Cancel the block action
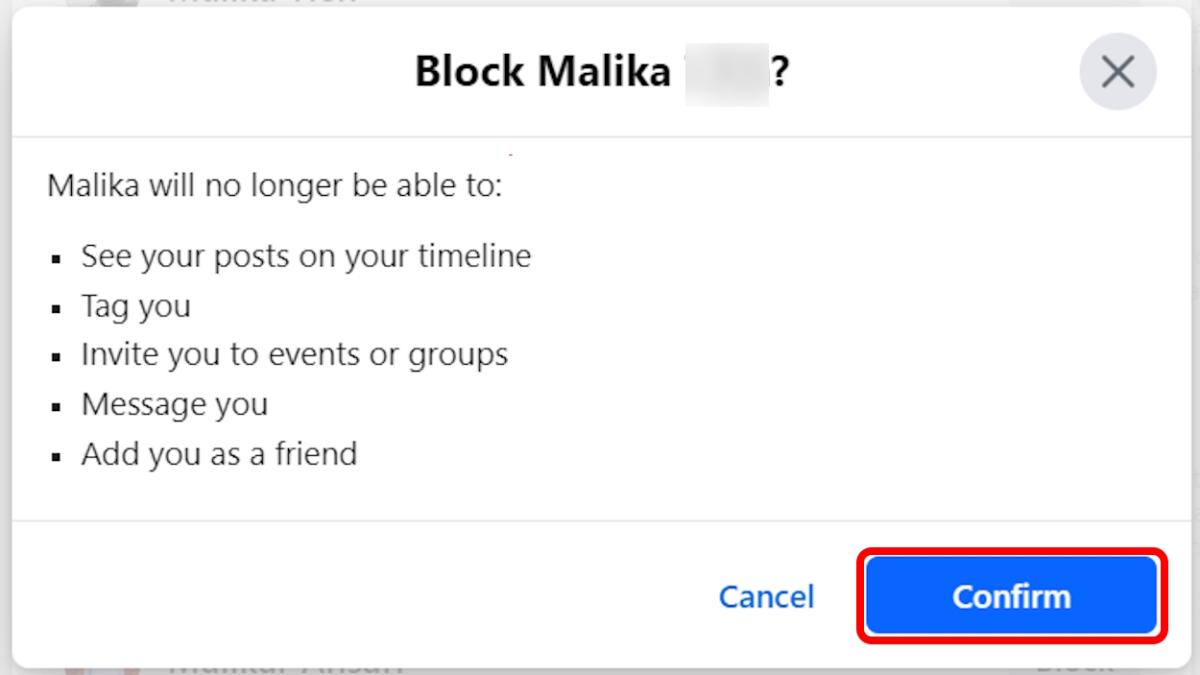Screen dimensions: 1200x675 (x=766, y=596)
